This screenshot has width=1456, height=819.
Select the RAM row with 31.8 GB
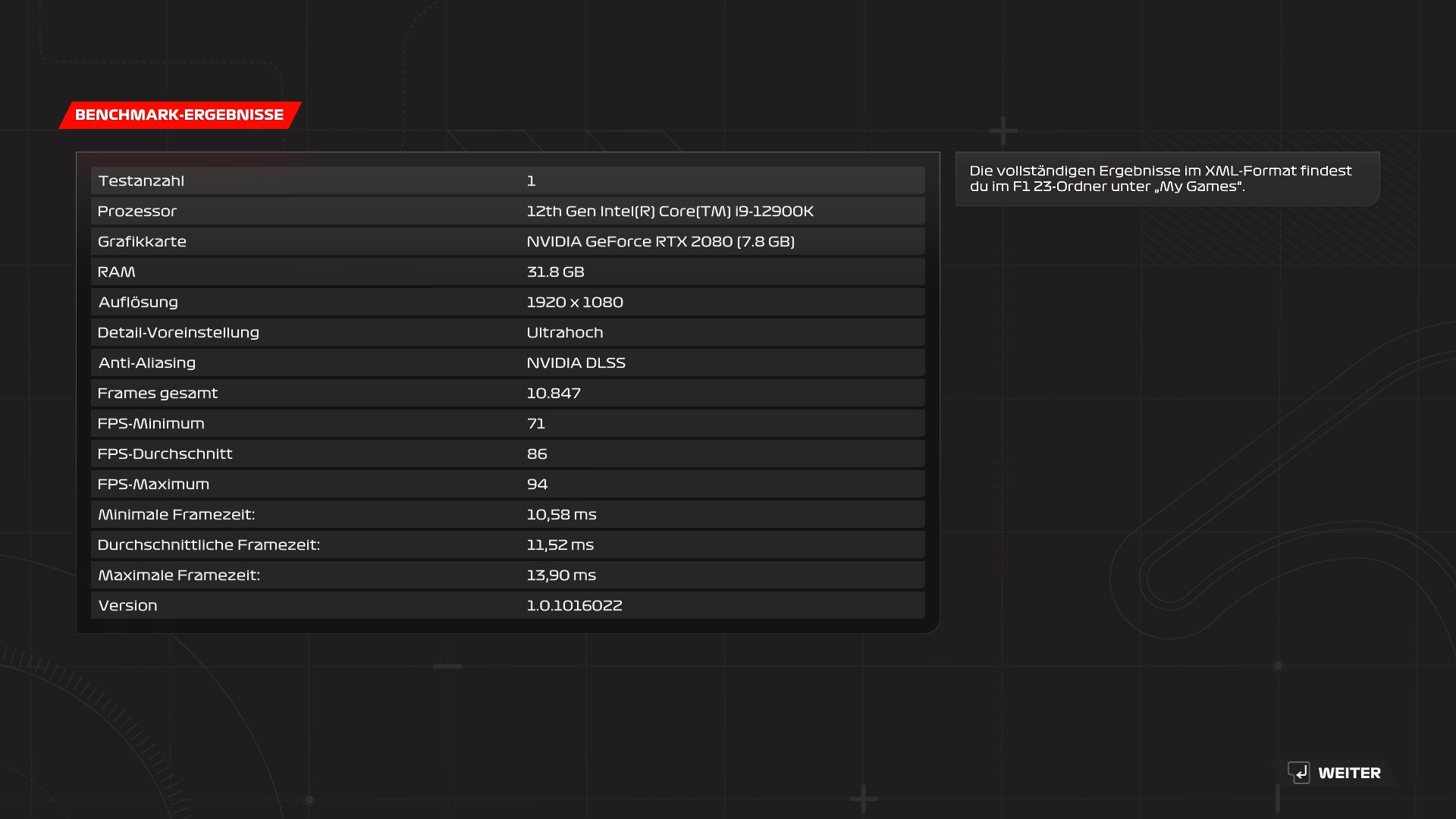pyautogui.click(x=507, y=271)
